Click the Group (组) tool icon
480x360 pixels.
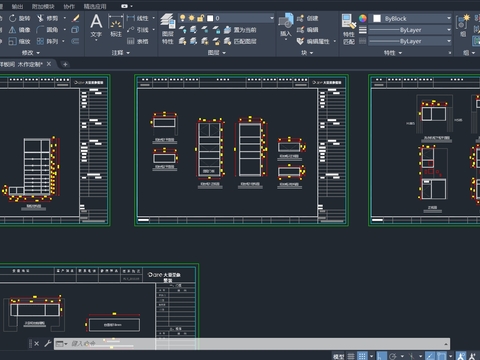[463, 25]
